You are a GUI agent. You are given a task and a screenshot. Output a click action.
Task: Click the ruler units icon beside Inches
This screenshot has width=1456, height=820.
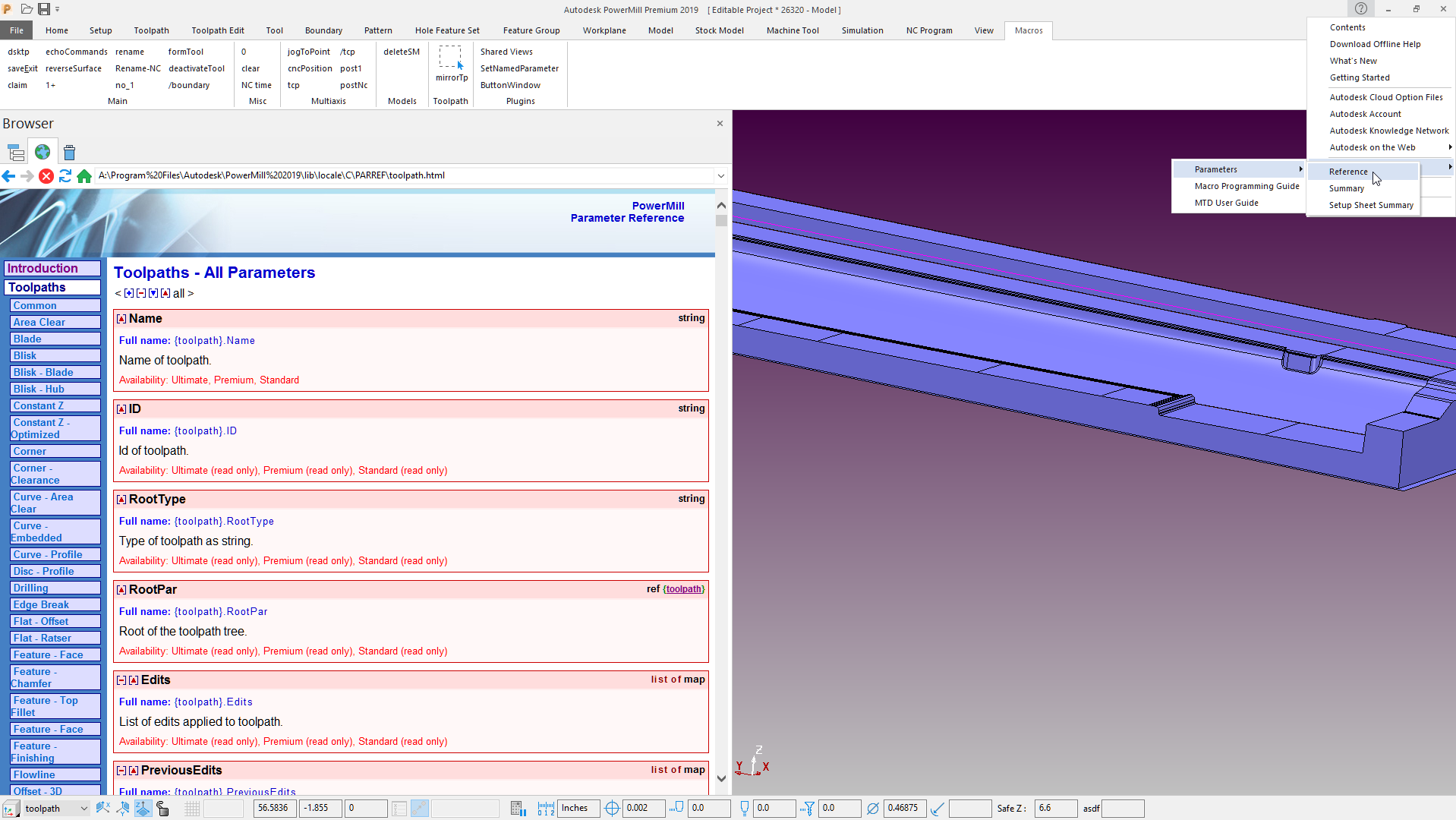click(546, 809)
